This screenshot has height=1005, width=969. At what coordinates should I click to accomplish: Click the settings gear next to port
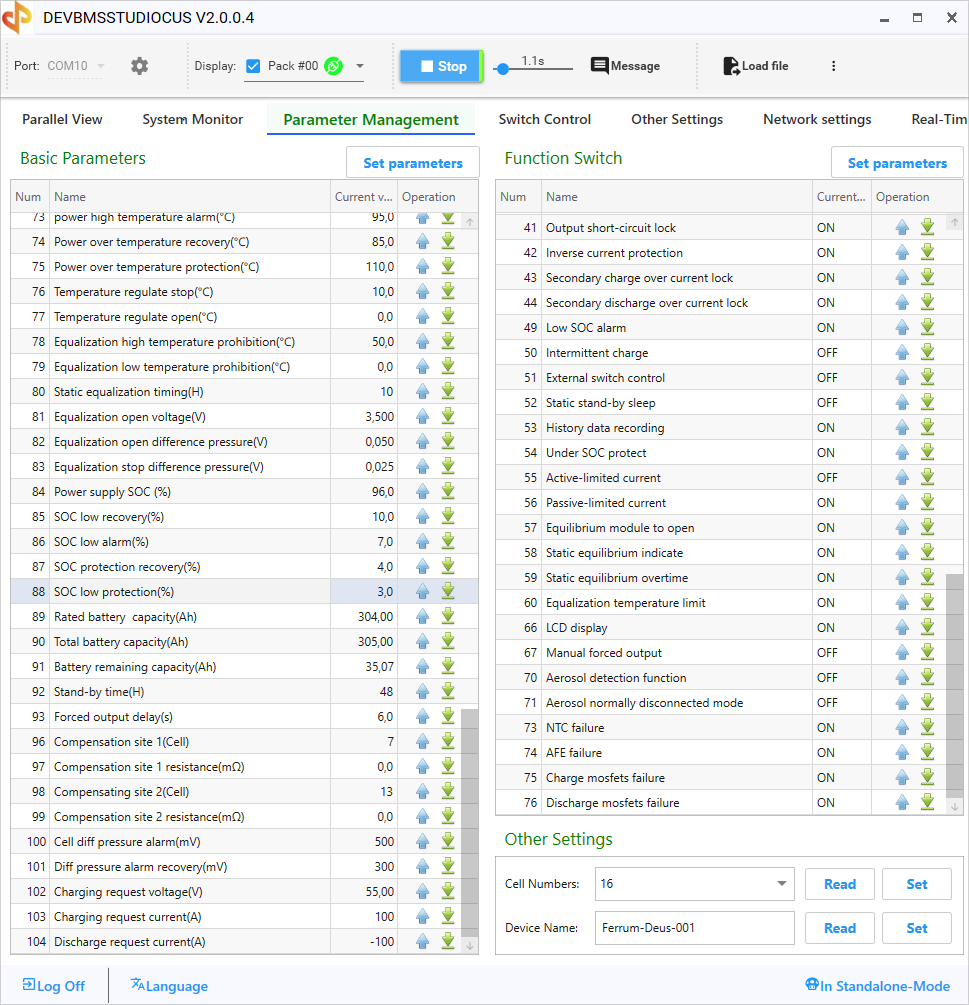coord(139,66)
